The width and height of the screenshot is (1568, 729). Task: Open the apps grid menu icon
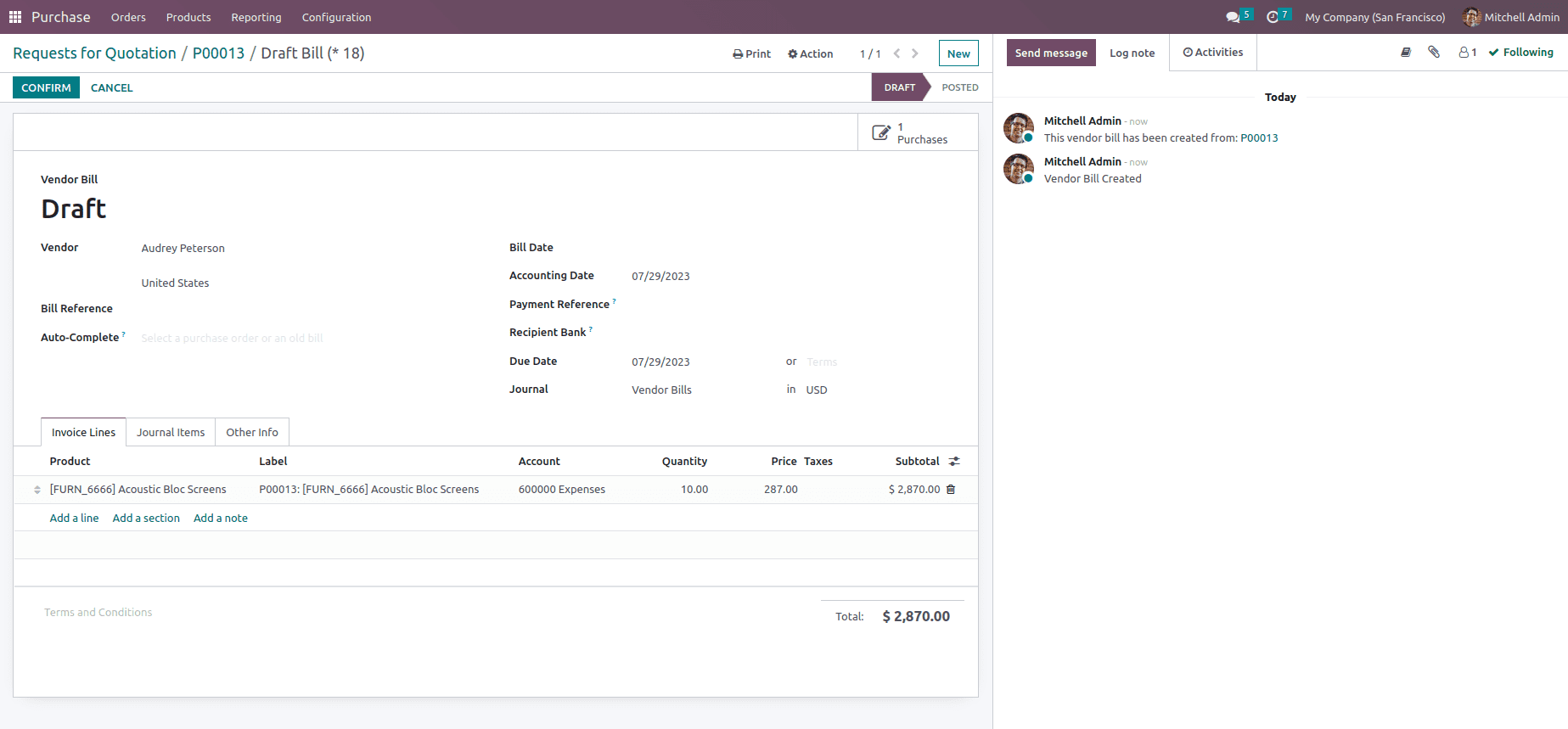15,17
